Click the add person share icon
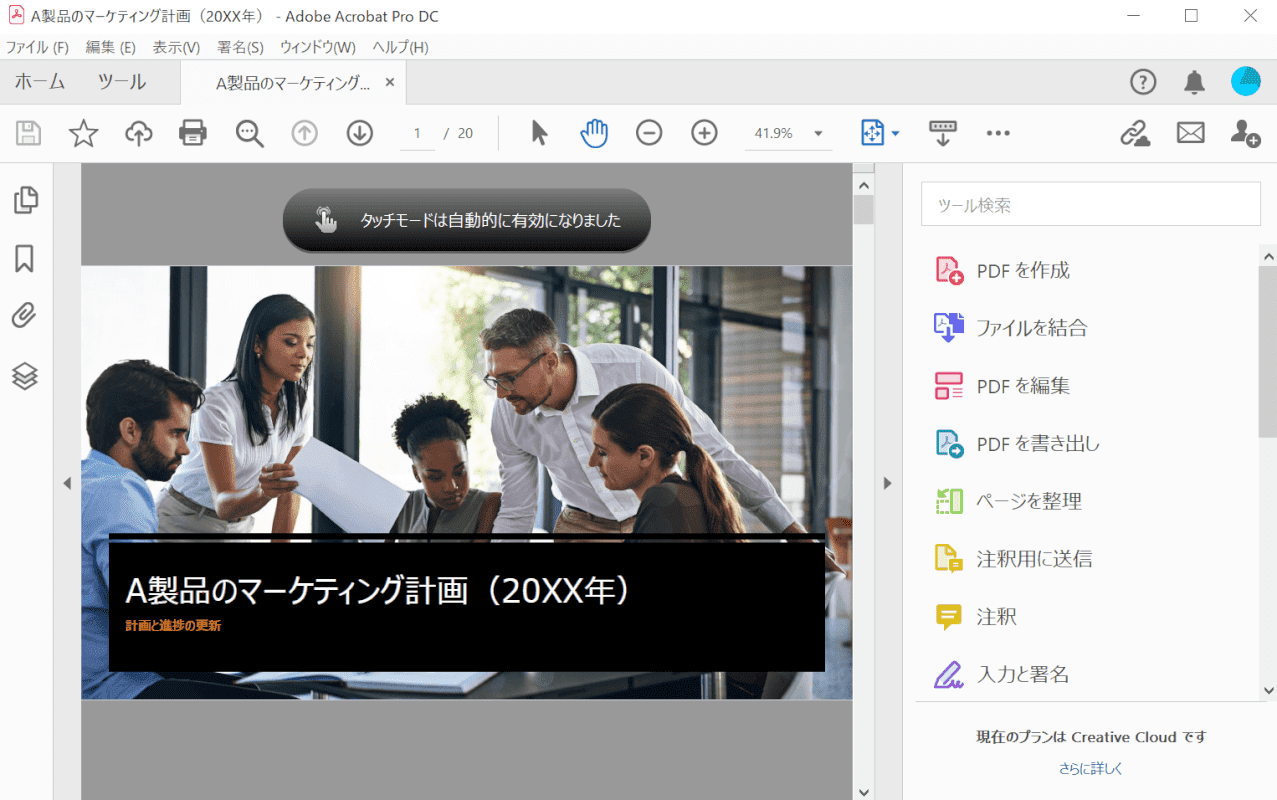The height and width of the screenshot is (800, 1277). [1245, 133]
